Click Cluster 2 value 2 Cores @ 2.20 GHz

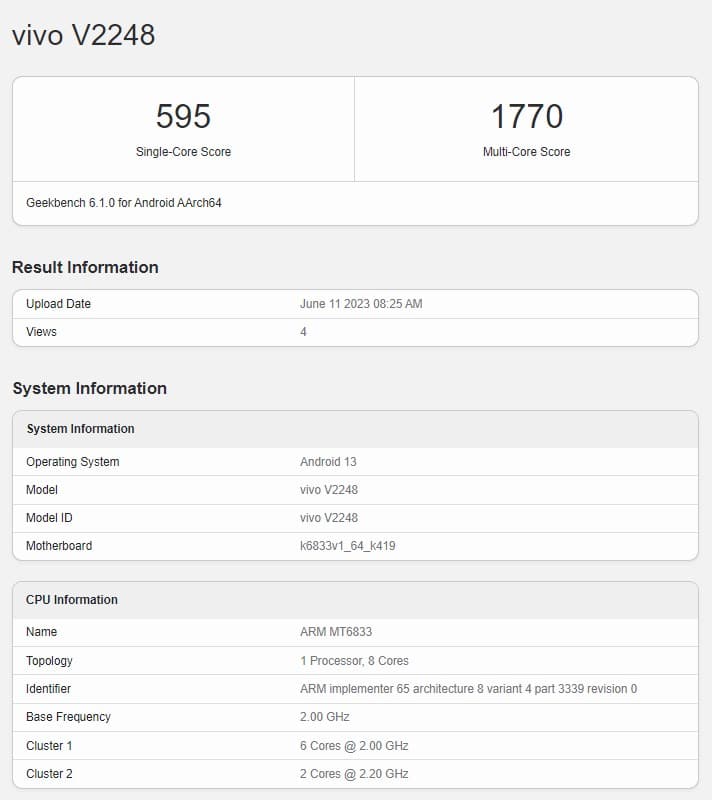pyautogui.click(x=354, y=774)
